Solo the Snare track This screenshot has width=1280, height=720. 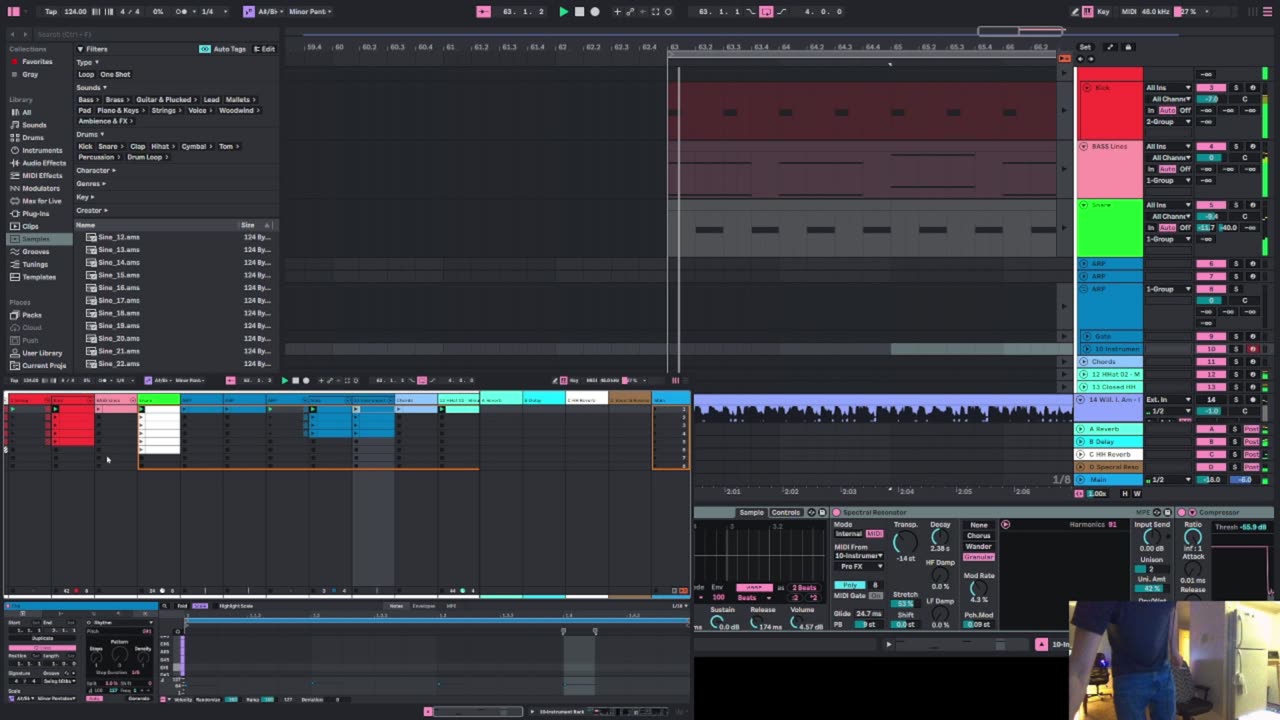[1236, 205]
